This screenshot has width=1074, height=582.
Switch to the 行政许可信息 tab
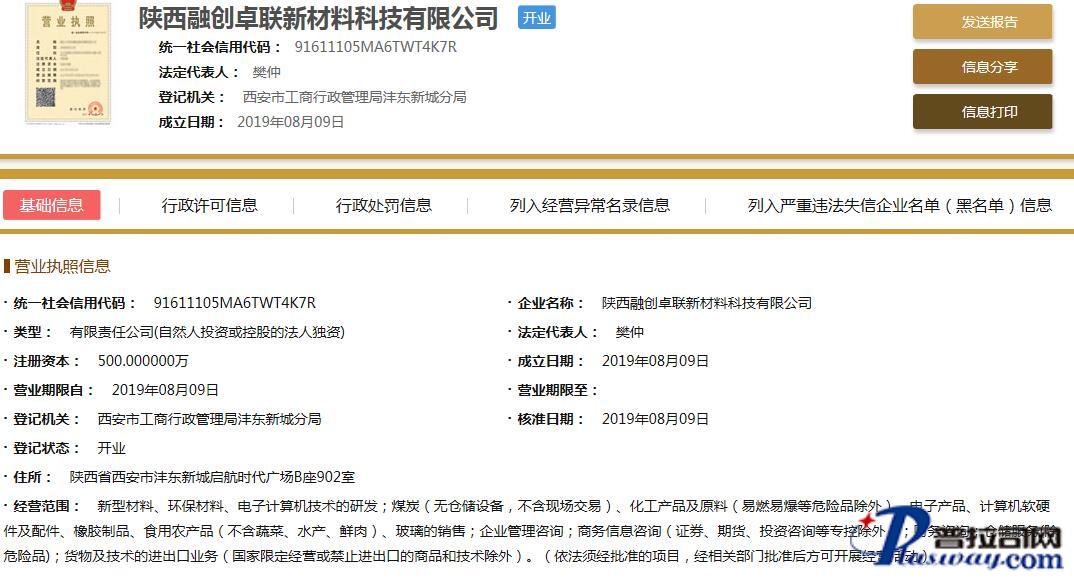pos(209,205)
